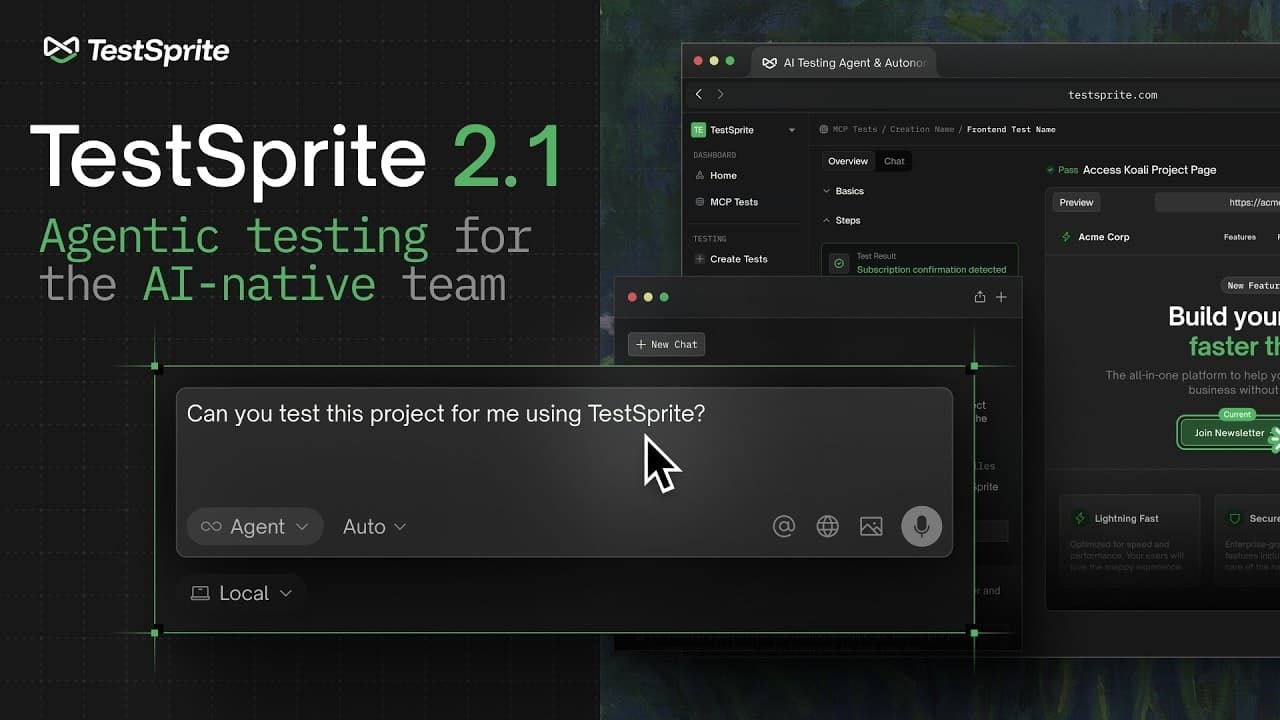This screenshot has width=1280, height=720.
Task: Click the share icon in the chat window
Action: (x=980, y=296)
